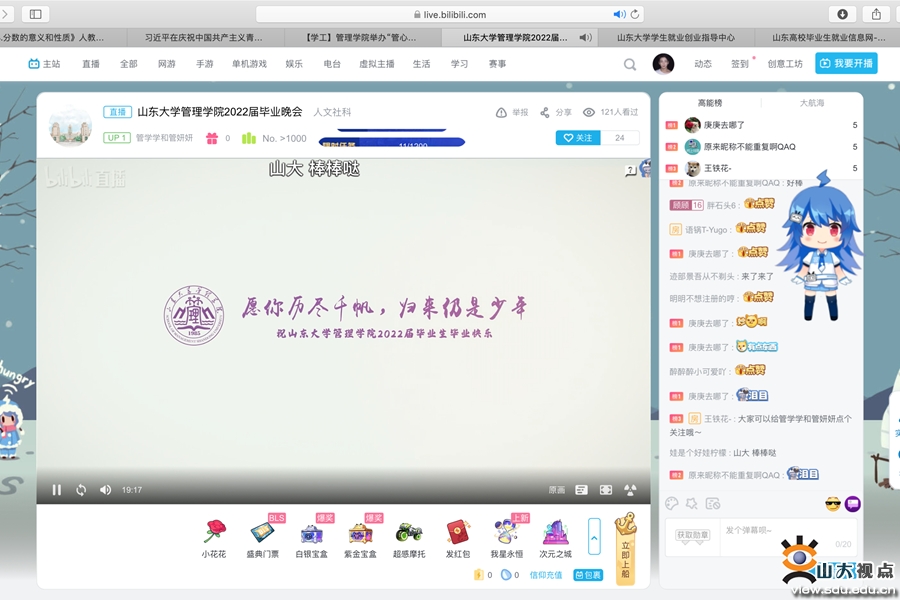Screen dimensions: 900x600
Task: Toggle the danmaku display icon in player
Action: (581, 490)
